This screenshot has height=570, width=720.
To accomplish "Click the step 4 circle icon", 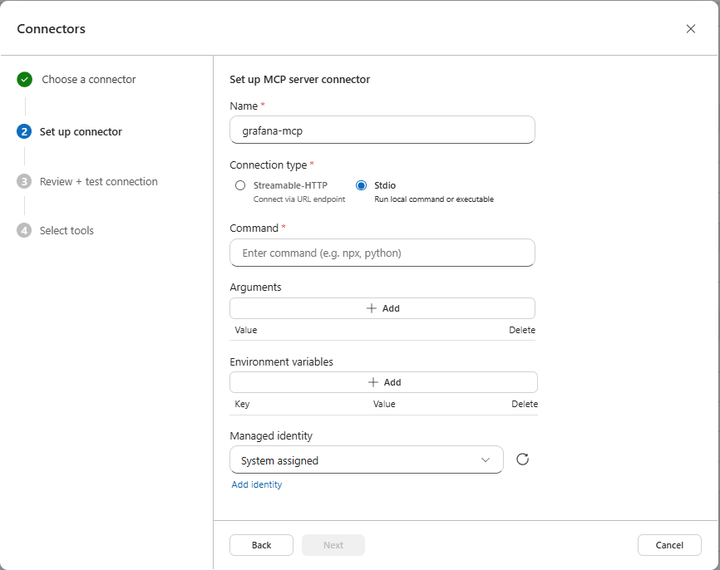I will (24, 230).
